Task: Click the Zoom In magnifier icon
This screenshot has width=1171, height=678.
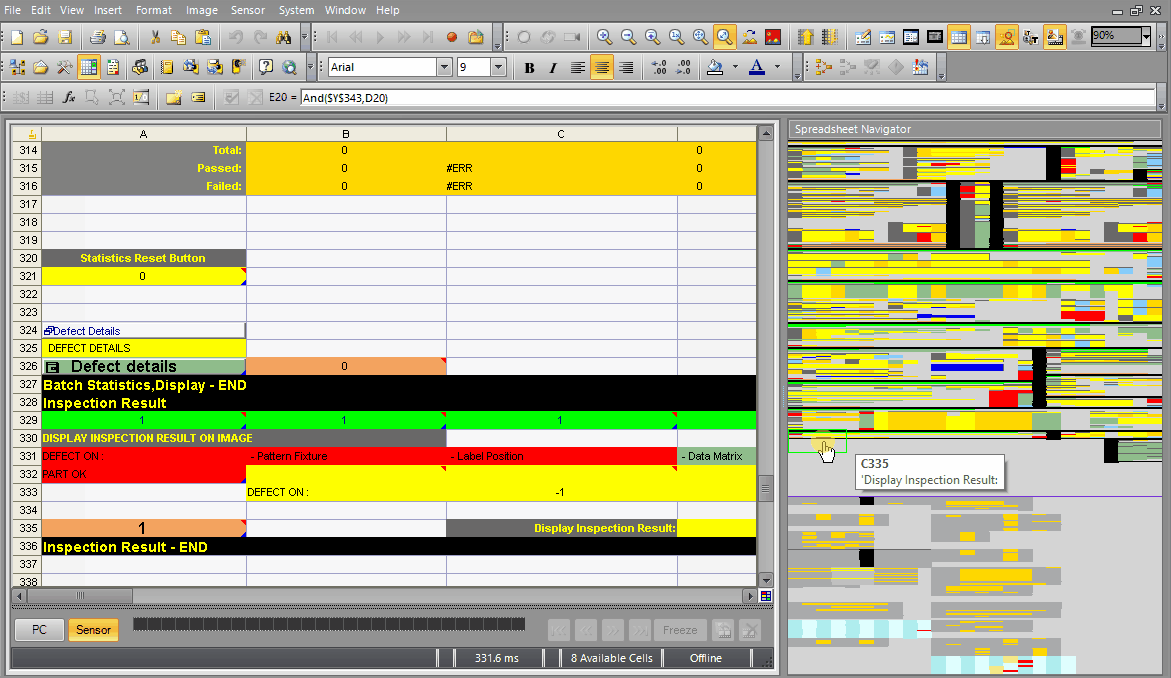Action: [604, 37]
